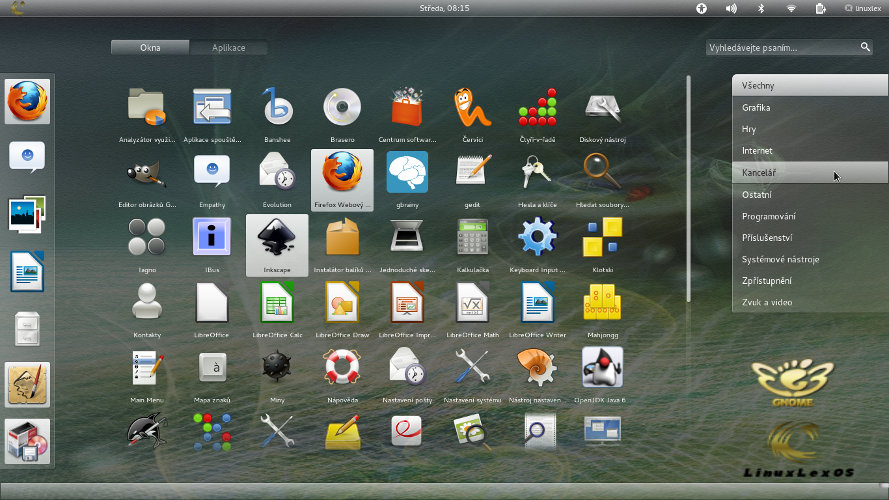Filter apps by Hry
This screenshot has height=500, width=889.
[x=810, y=129]
